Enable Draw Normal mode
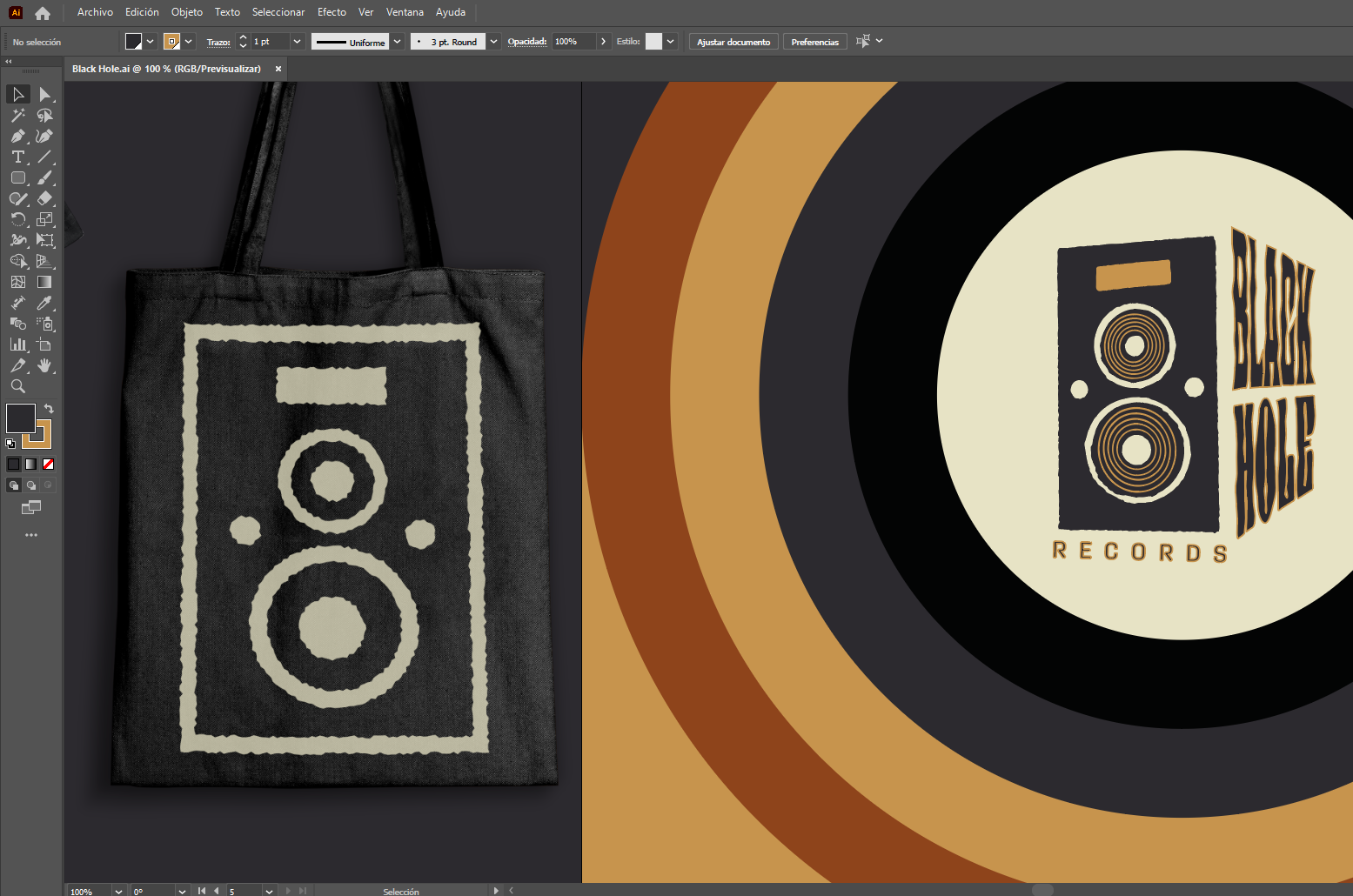 14,485
